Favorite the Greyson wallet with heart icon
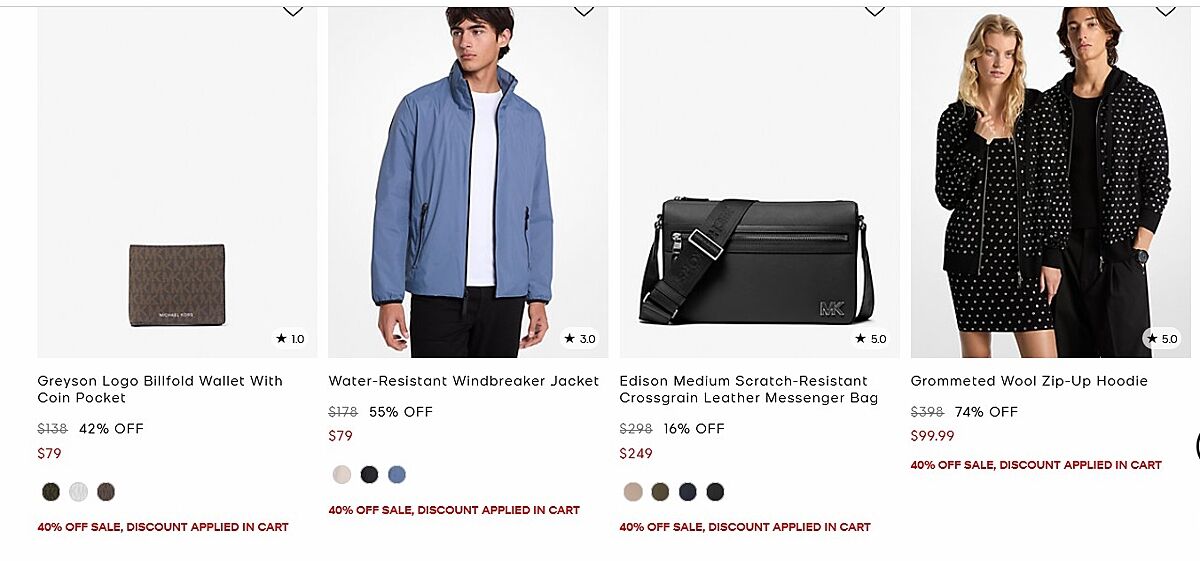Viewport: 1200px width, 561px height. pyautogui.click(x=292, y=11)
